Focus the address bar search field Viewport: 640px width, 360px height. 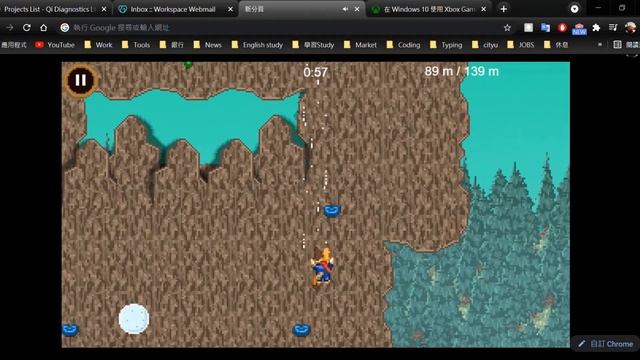click(x=282, y=27)
